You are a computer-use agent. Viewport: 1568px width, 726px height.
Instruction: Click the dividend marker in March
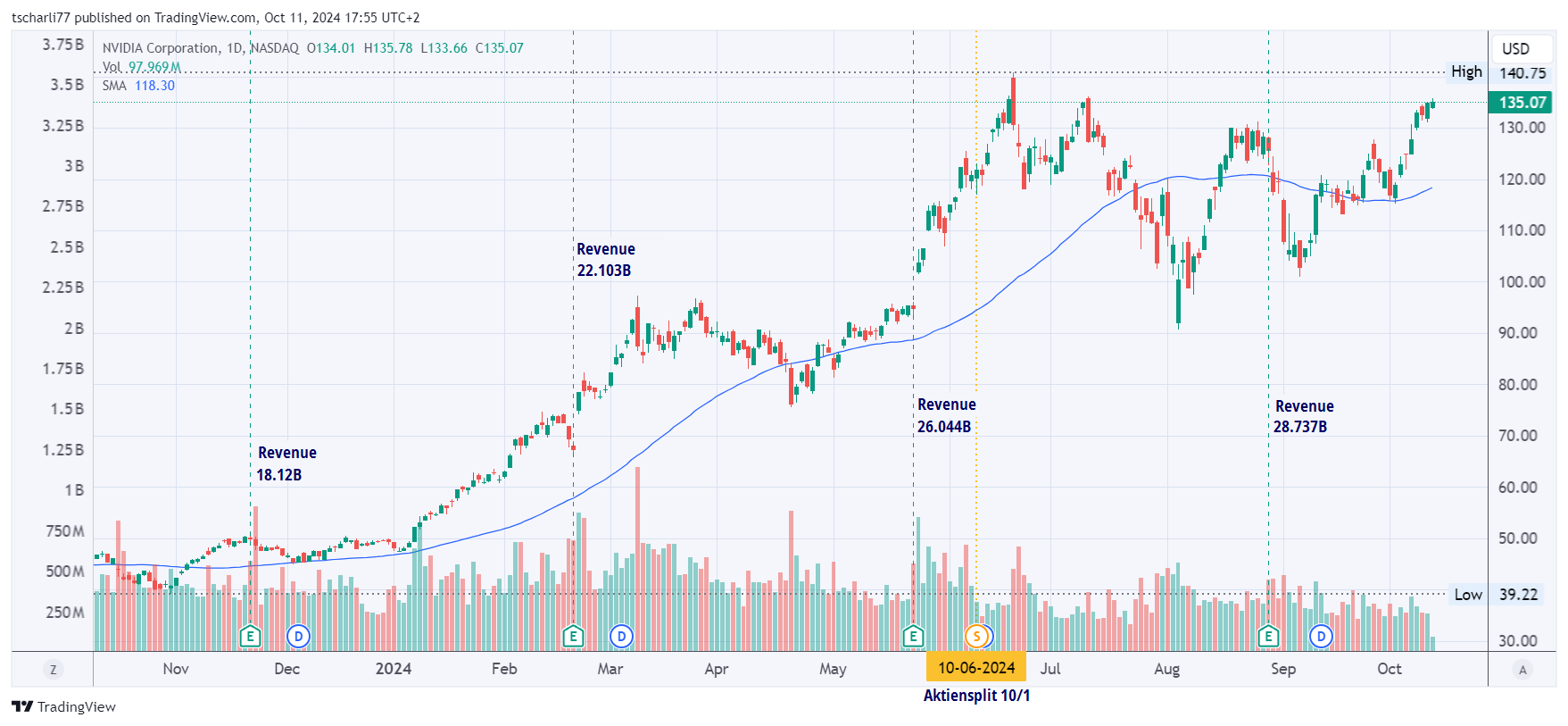[621, 636]
